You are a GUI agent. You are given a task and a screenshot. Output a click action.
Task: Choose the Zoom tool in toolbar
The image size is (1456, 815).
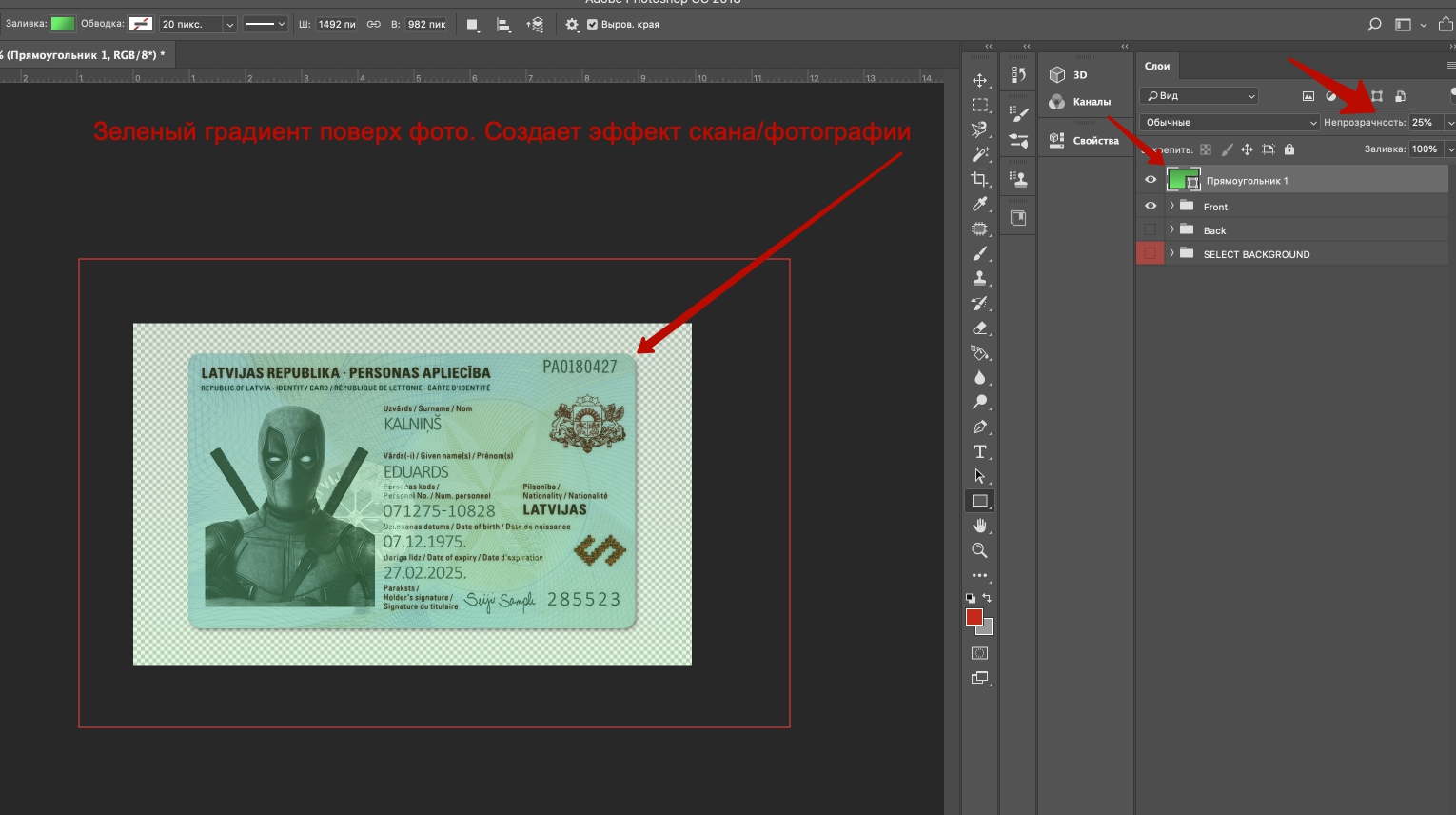[x=979, y=550]
